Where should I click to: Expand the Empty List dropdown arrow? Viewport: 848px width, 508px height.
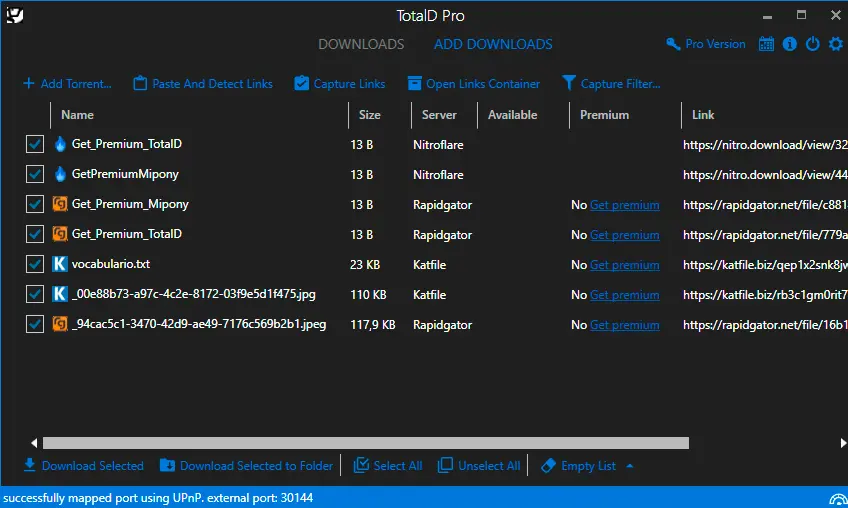coord(630,466)
